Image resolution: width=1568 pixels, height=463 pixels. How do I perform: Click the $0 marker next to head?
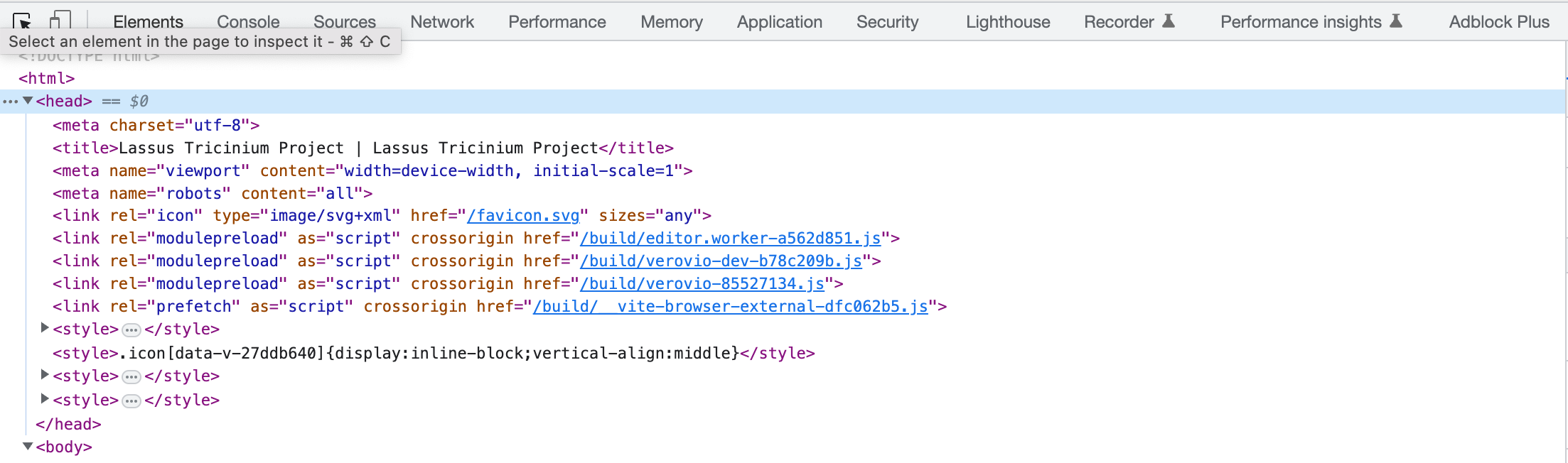click(x=139, y=102)
